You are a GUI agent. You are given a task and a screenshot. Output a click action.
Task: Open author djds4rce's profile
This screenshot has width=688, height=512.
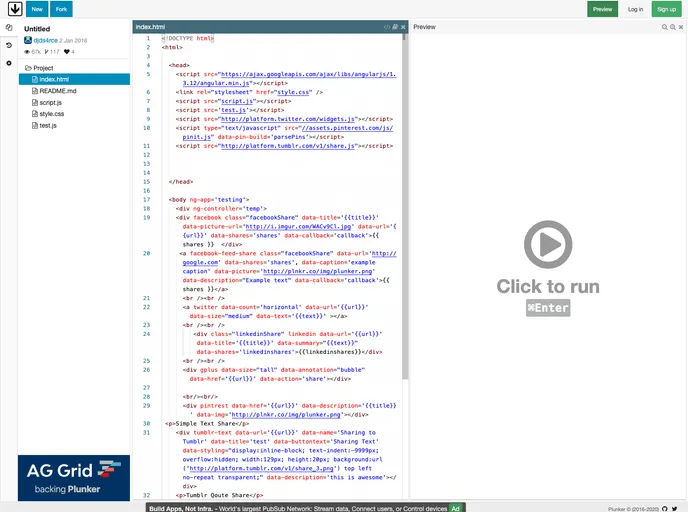coord(46,40)
